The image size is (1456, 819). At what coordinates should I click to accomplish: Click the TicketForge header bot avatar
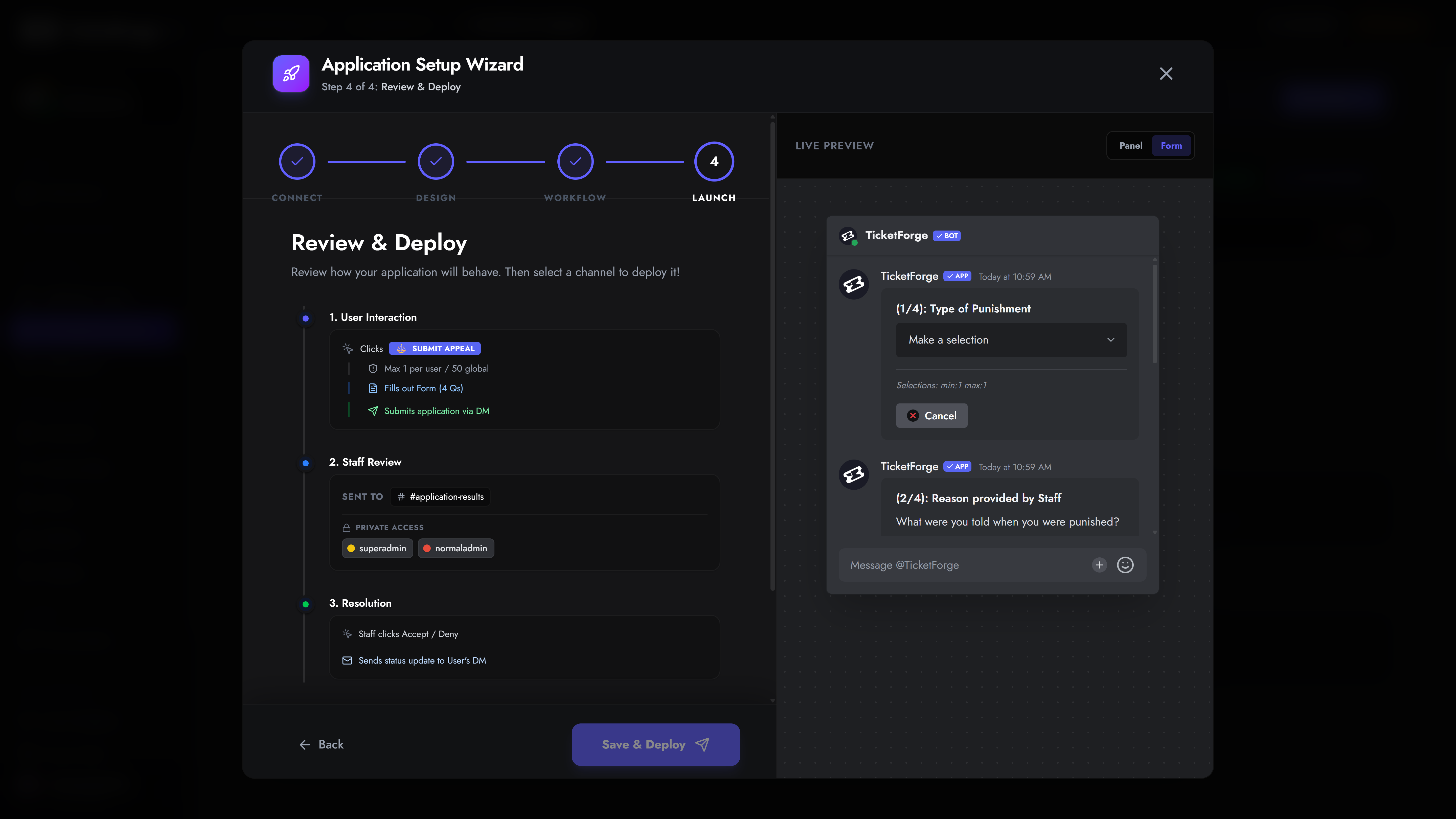(848, 236)
